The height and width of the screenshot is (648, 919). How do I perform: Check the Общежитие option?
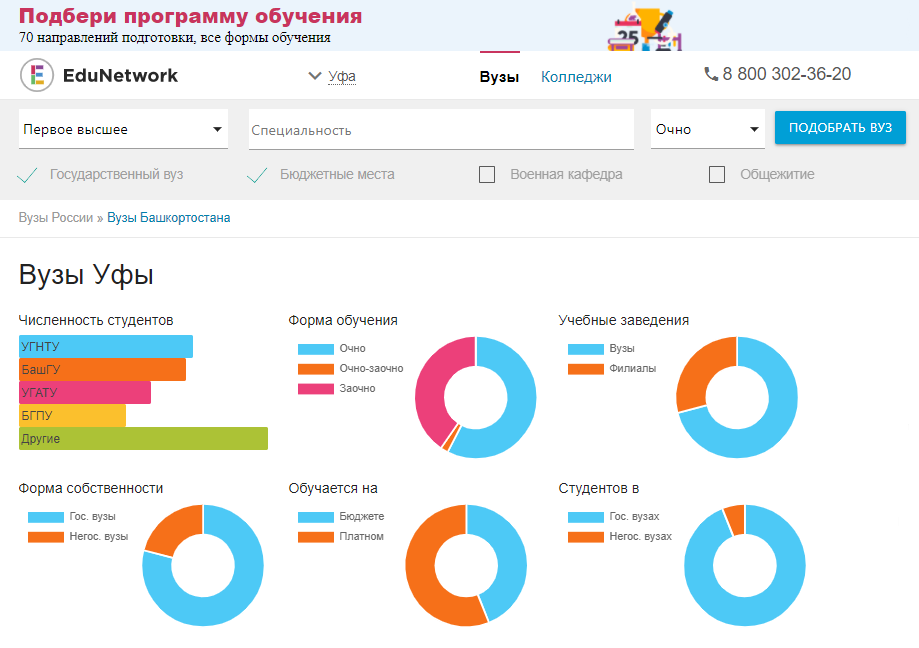tap(717, 175)
